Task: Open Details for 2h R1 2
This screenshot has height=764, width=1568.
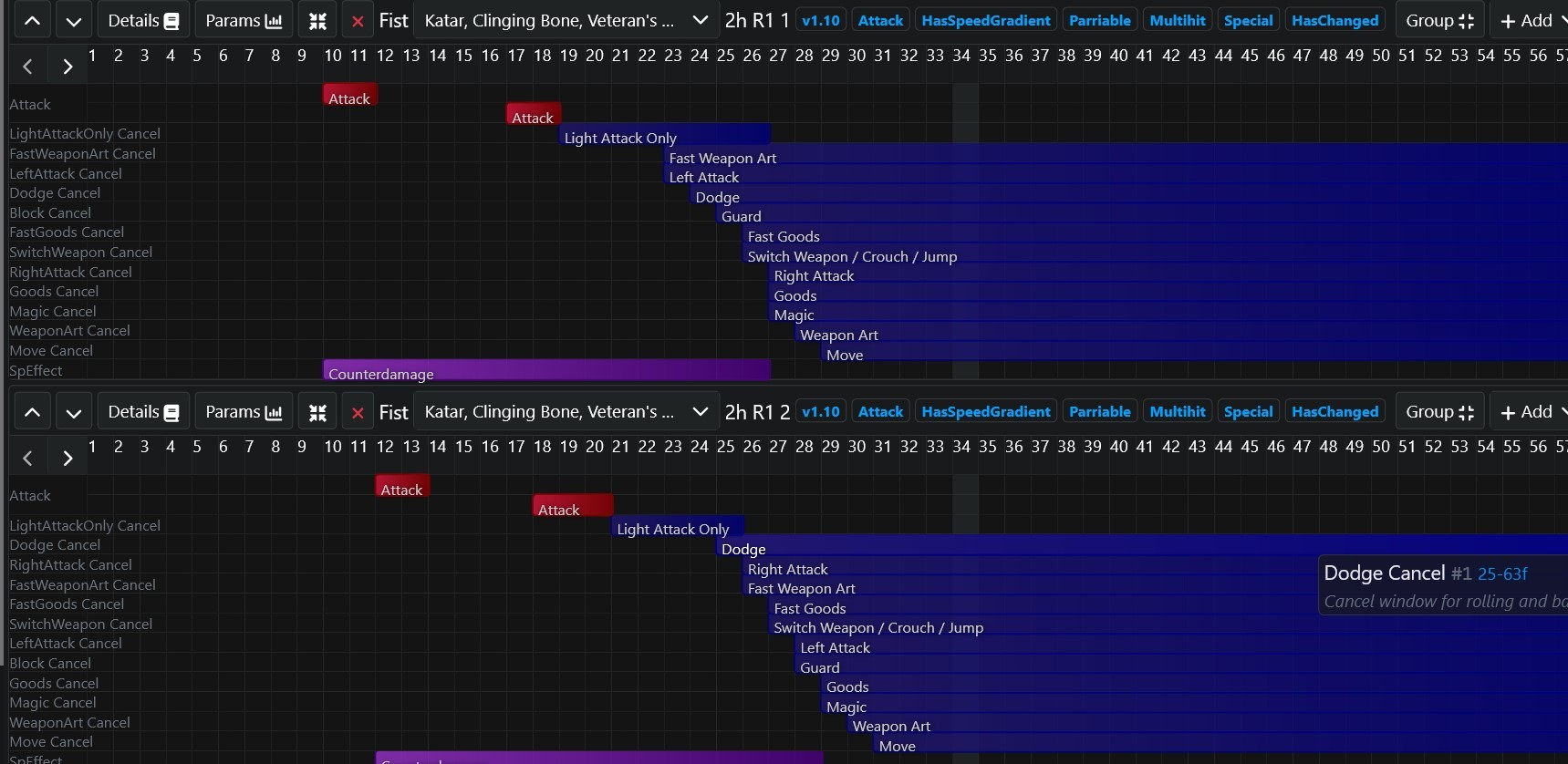Action: click(143, 411)
